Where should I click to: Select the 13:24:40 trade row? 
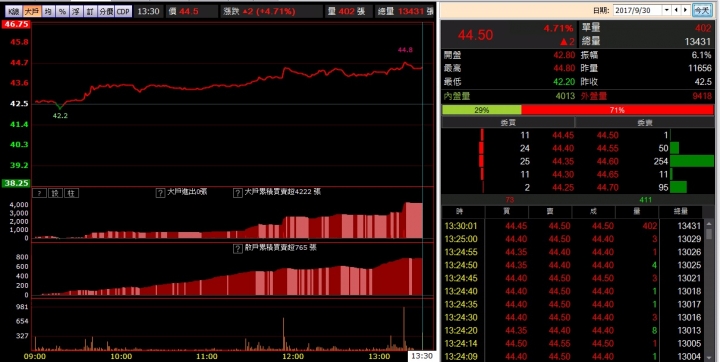pos(573,291)
